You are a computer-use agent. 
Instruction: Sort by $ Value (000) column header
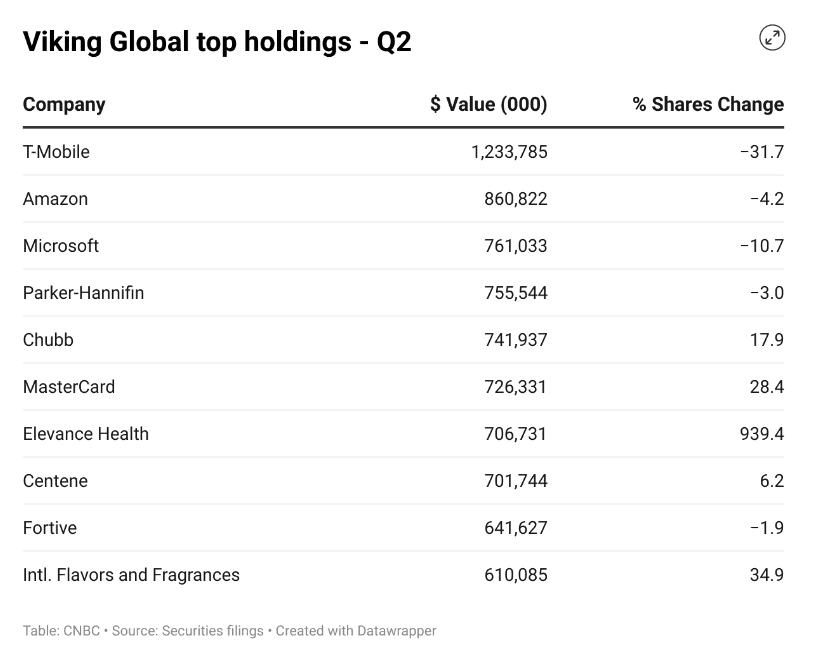coord(488,104)
